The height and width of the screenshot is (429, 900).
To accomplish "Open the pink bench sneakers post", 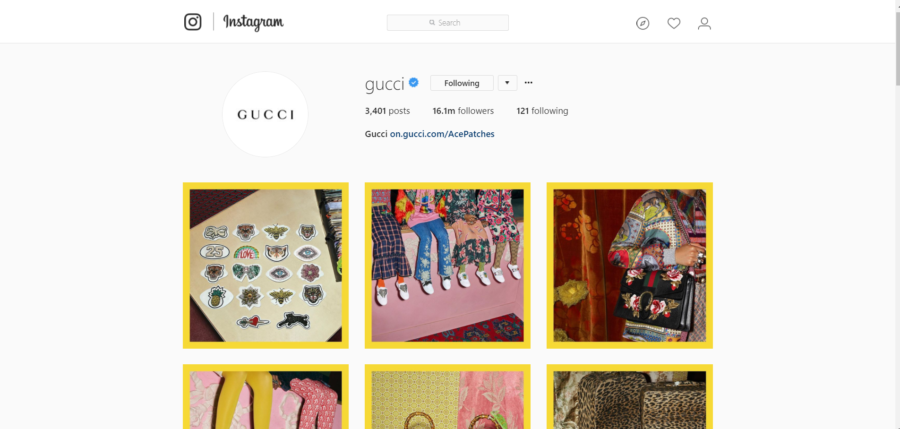I will click(x=448, y=265).
